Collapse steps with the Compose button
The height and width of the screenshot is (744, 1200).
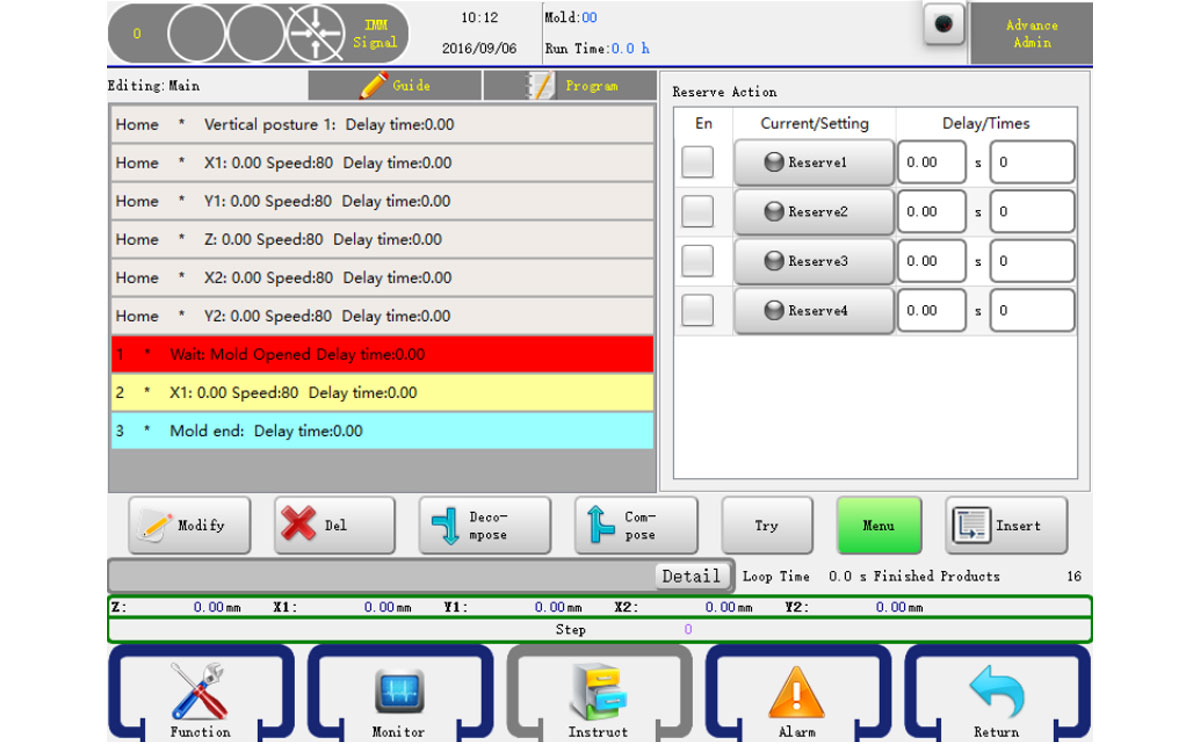[x=635, y=525]
